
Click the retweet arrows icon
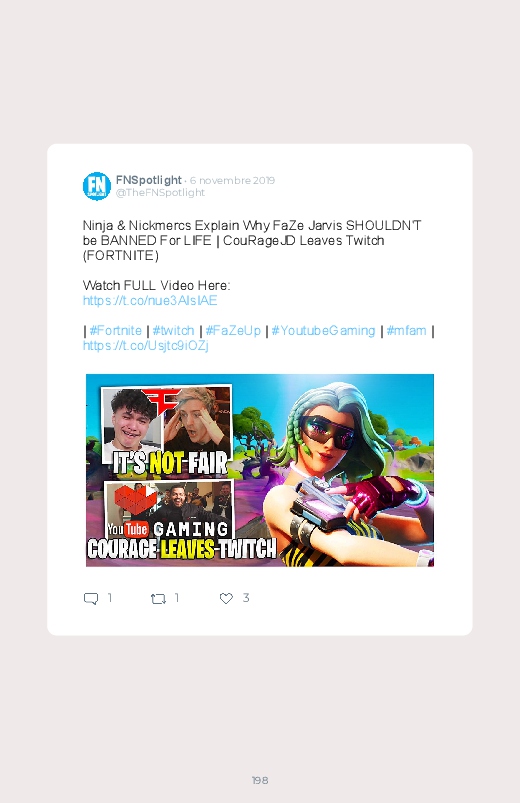pyautogui.click(x=158, y=598)
